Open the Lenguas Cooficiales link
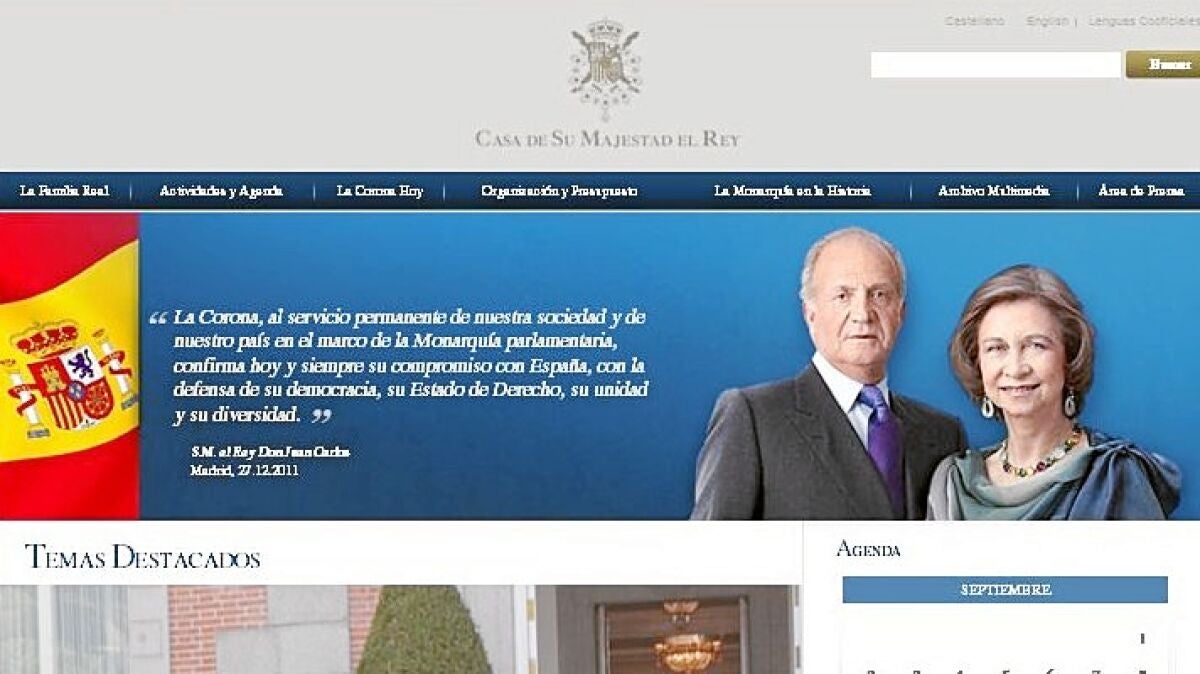The height and width of the screenshot is (674, 1200). [1143, 21]
